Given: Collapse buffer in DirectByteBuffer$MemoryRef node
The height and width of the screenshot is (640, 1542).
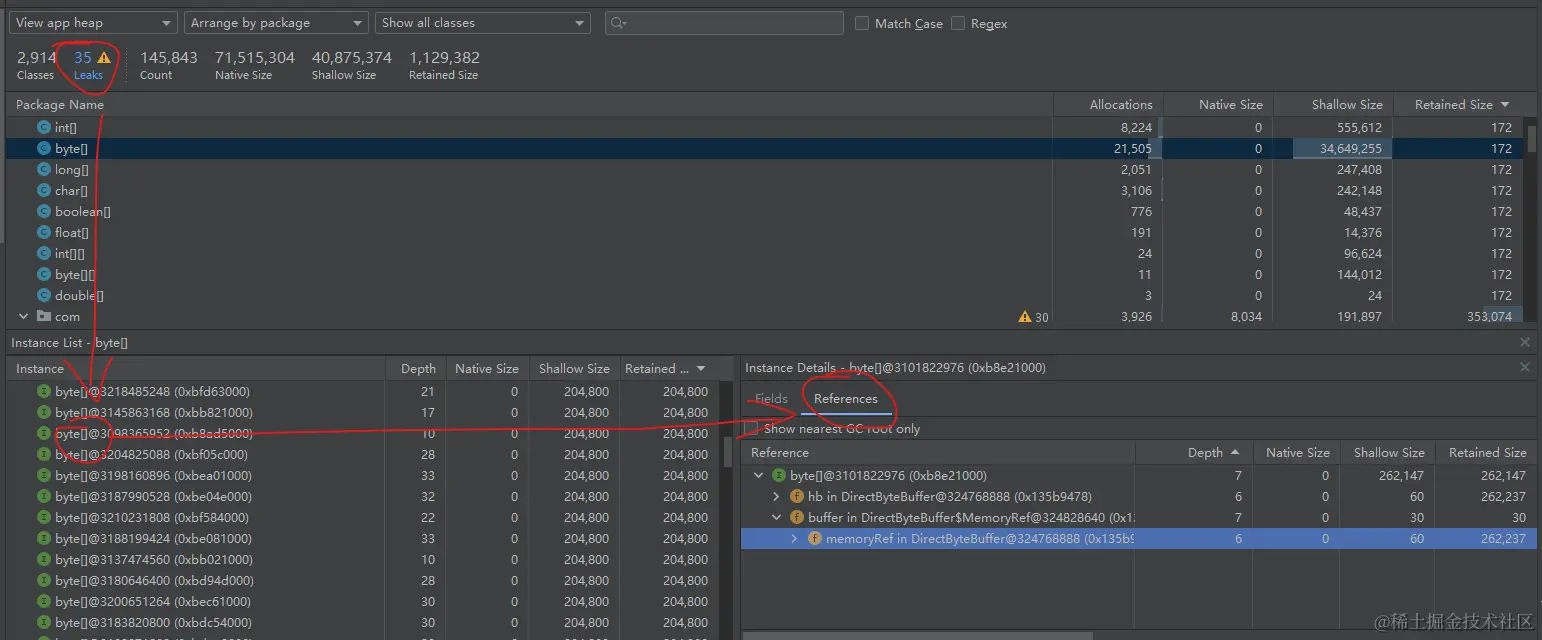Looking at the screenshot, I should (x=777, y=517).
